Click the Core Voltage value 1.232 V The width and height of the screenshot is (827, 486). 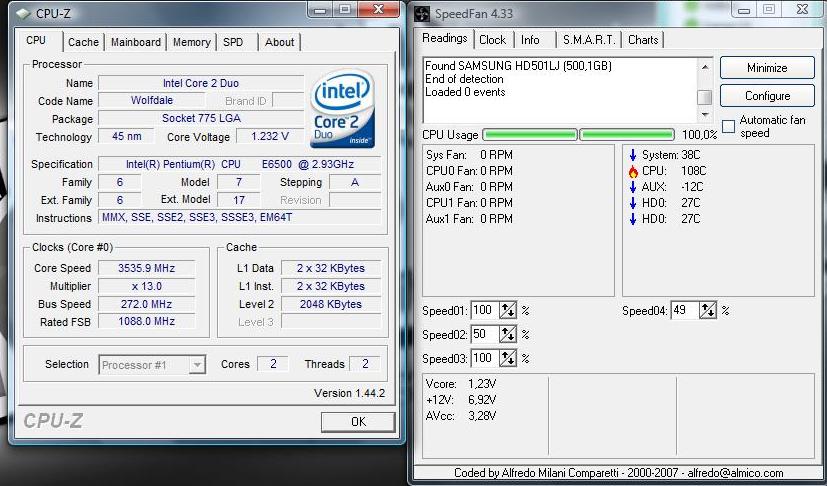270,136
